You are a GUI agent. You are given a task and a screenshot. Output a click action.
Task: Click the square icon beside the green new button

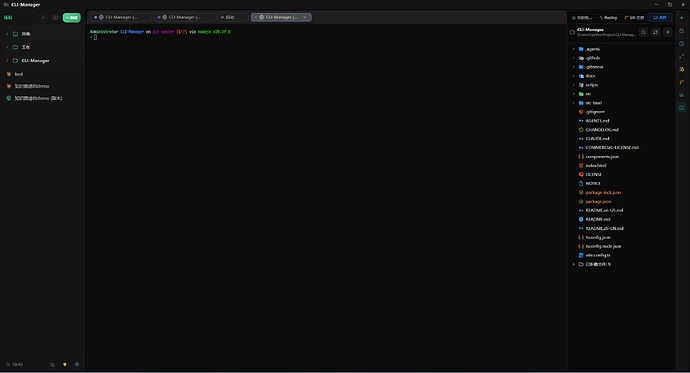pyautogui.click(x=55, y=18)
